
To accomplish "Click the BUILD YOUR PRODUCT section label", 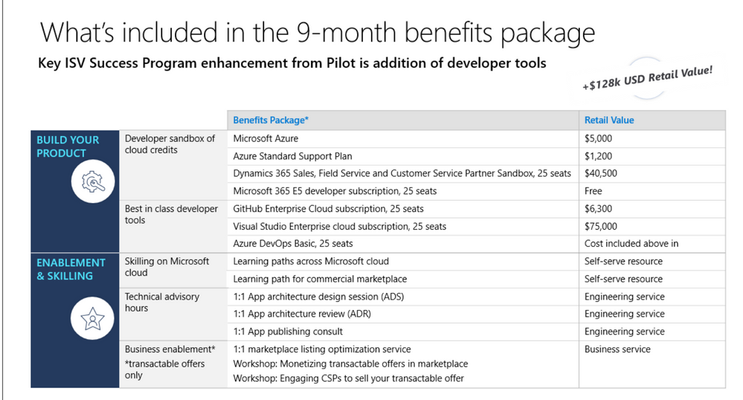I will 68,146.
